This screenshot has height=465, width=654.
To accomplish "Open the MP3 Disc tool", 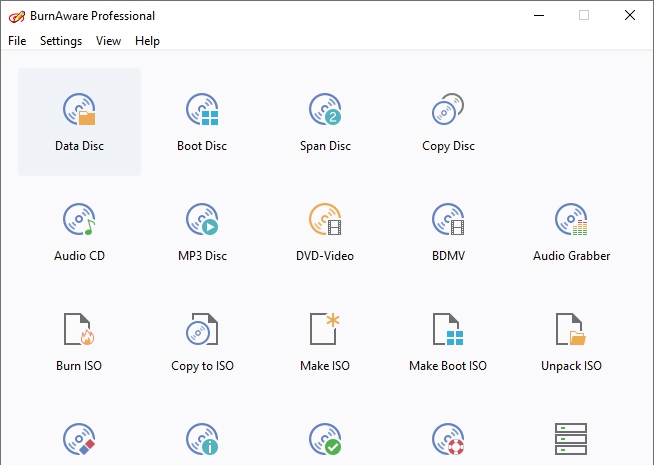I will 202,232.
